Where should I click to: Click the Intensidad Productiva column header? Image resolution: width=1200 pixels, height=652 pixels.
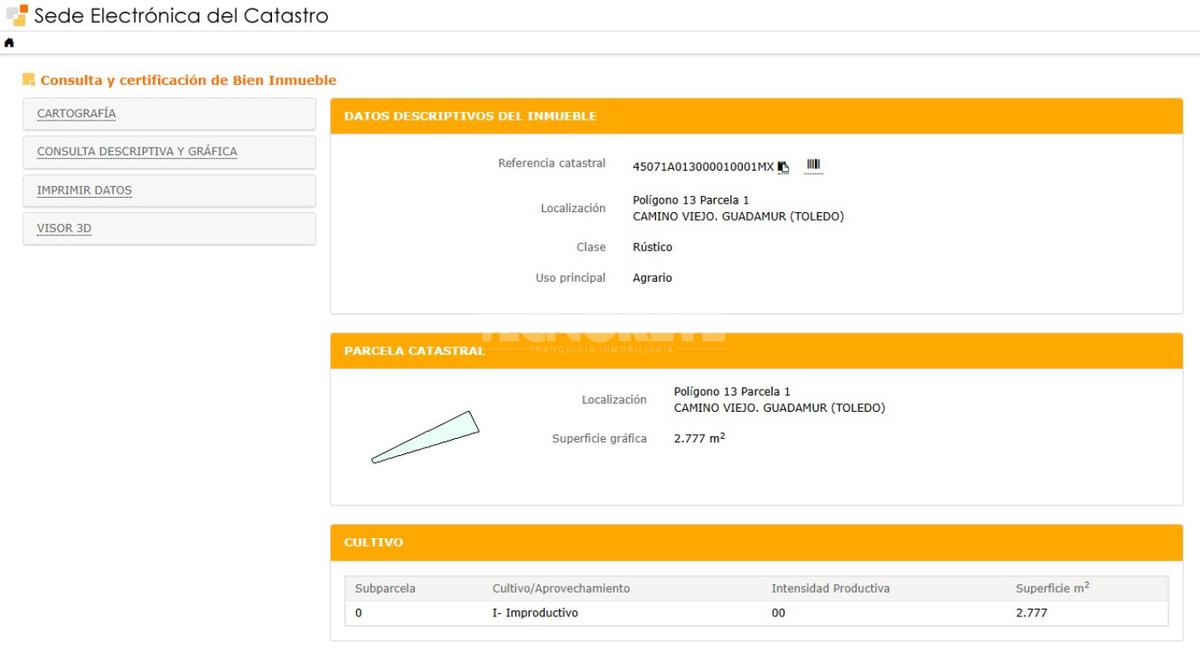click(830, 588)
